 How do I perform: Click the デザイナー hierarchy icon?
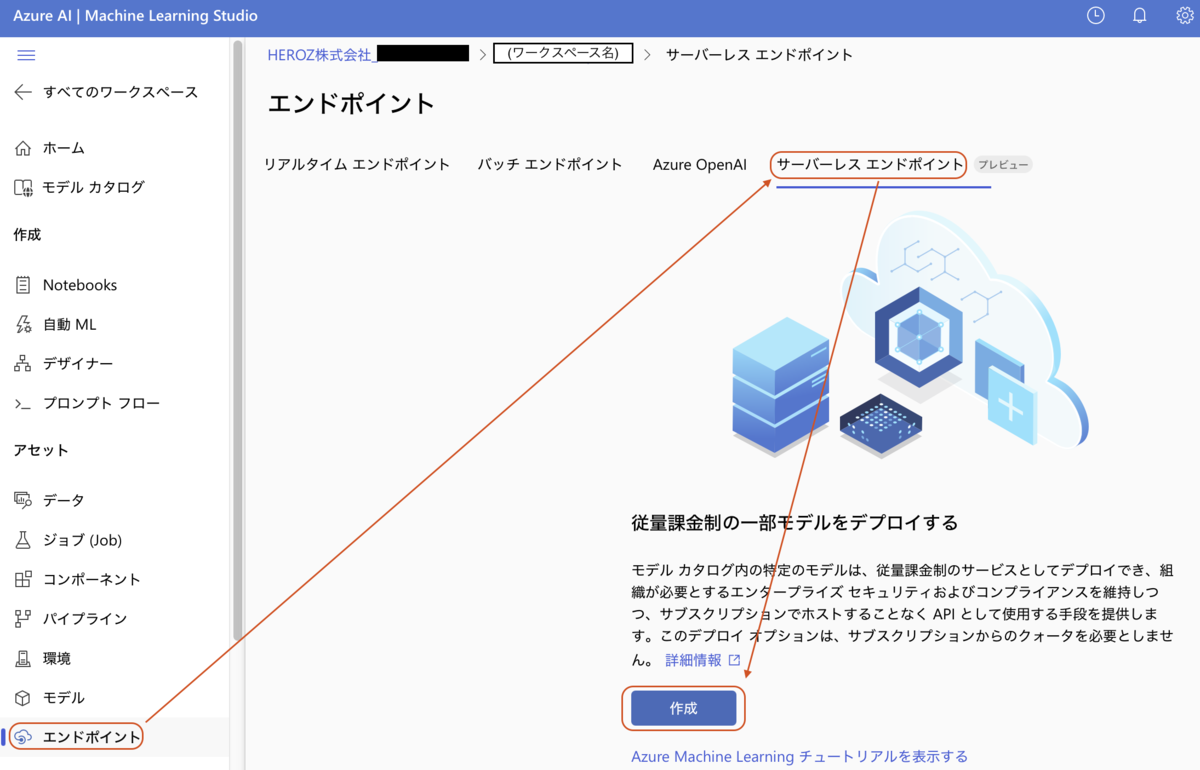pos(23,364)
